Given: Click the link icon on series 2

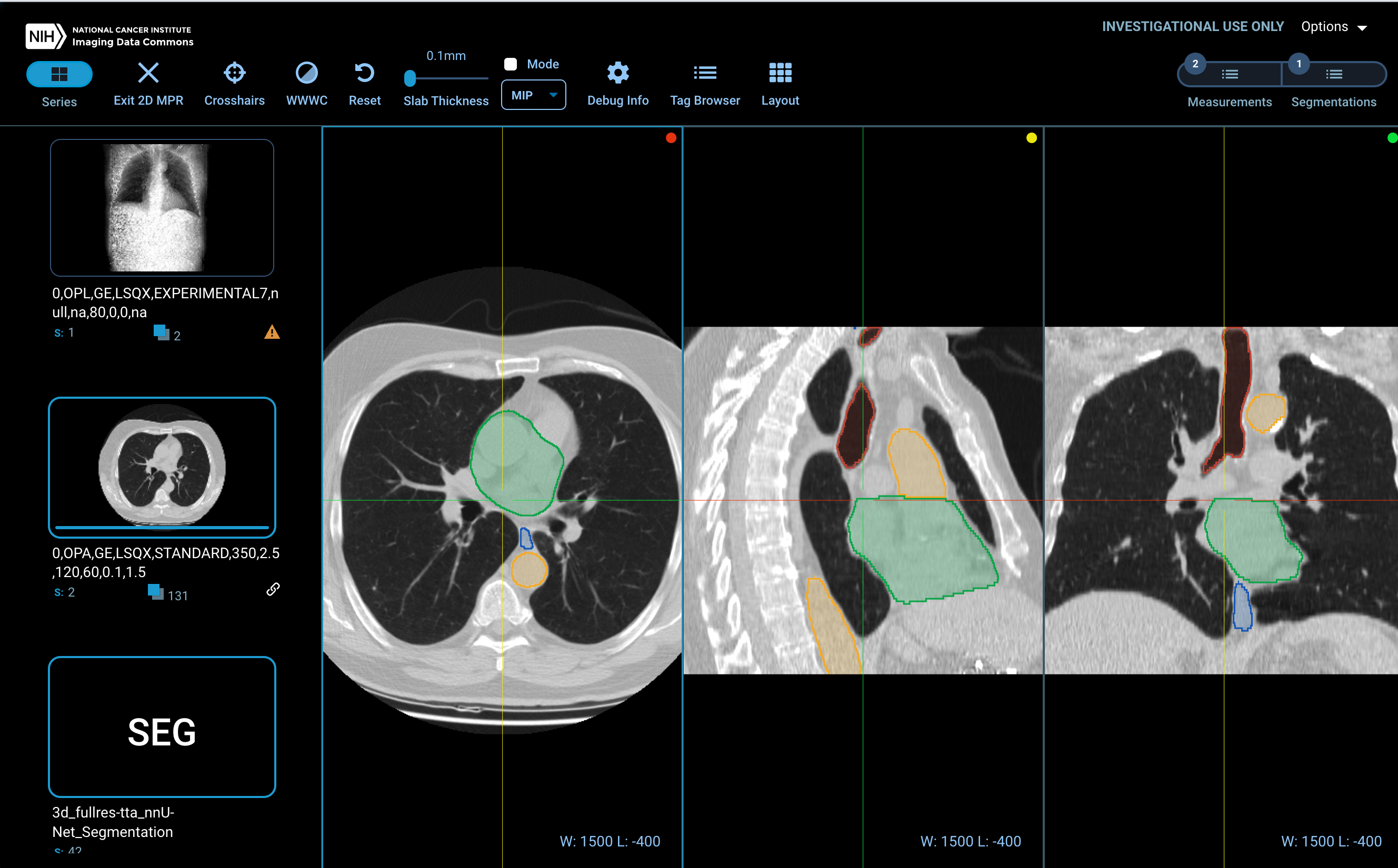Looking at the screenshot, I should 273,589.
